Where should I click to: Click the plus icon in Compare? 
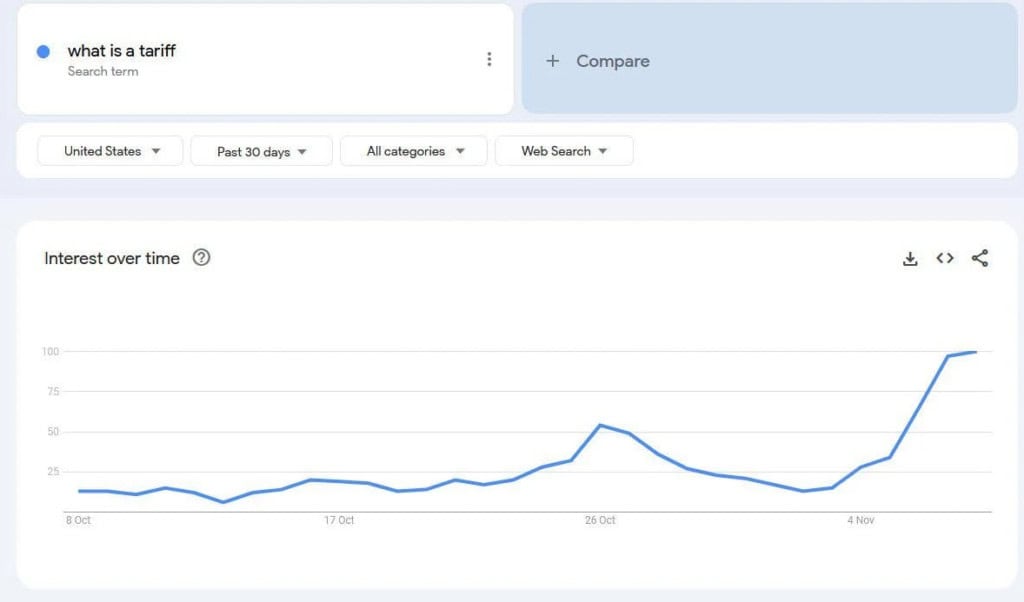(552, 61)
